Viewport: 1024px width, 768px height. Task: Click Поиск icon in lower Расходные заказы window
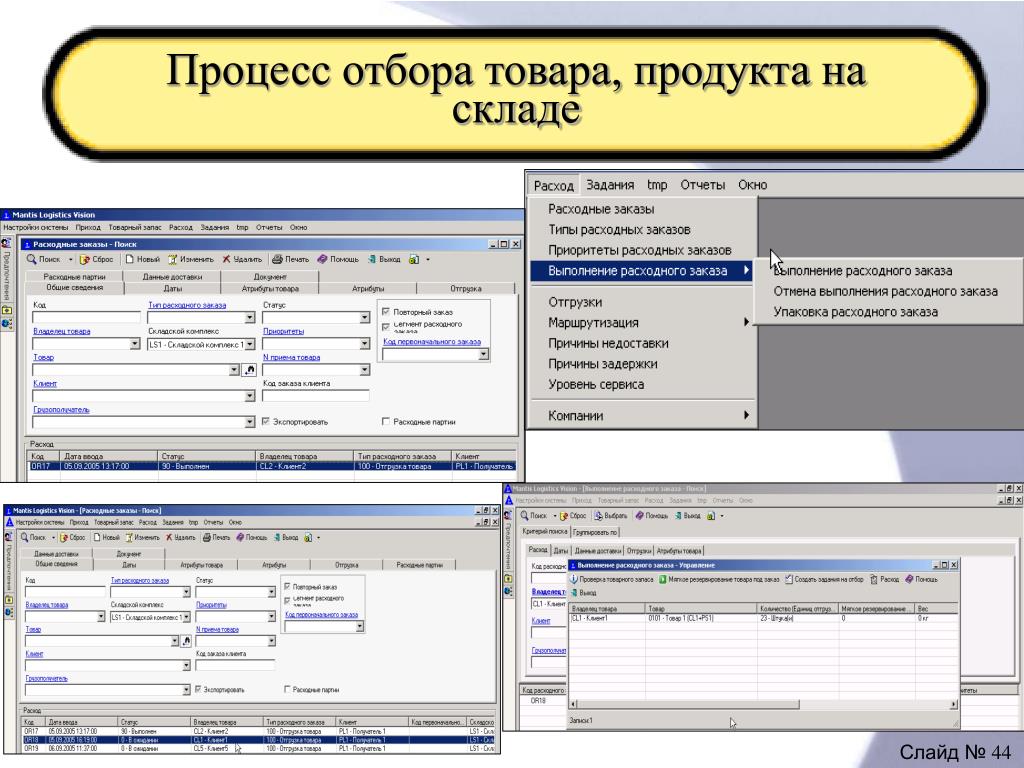tap(24, 537)
